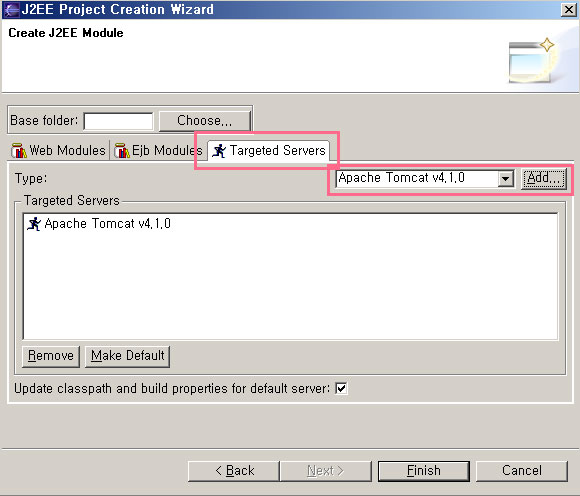Remove the selected targeted server
Image resolution: width=580 pixels, height=496 pixels.
coord(51,356)
